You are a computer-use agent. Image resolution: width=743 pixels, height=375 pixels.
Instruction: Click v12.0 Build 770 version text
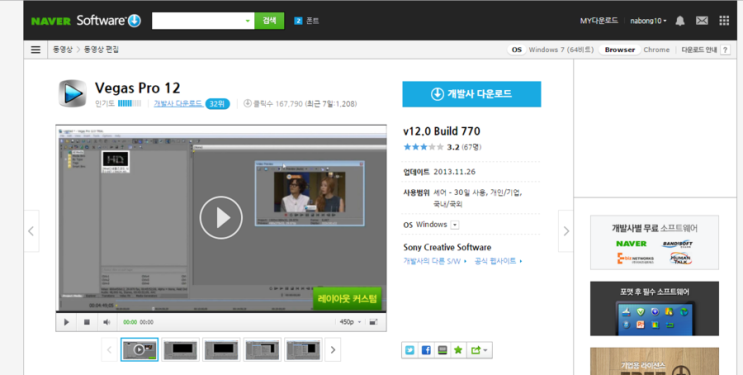coord(442,131)
